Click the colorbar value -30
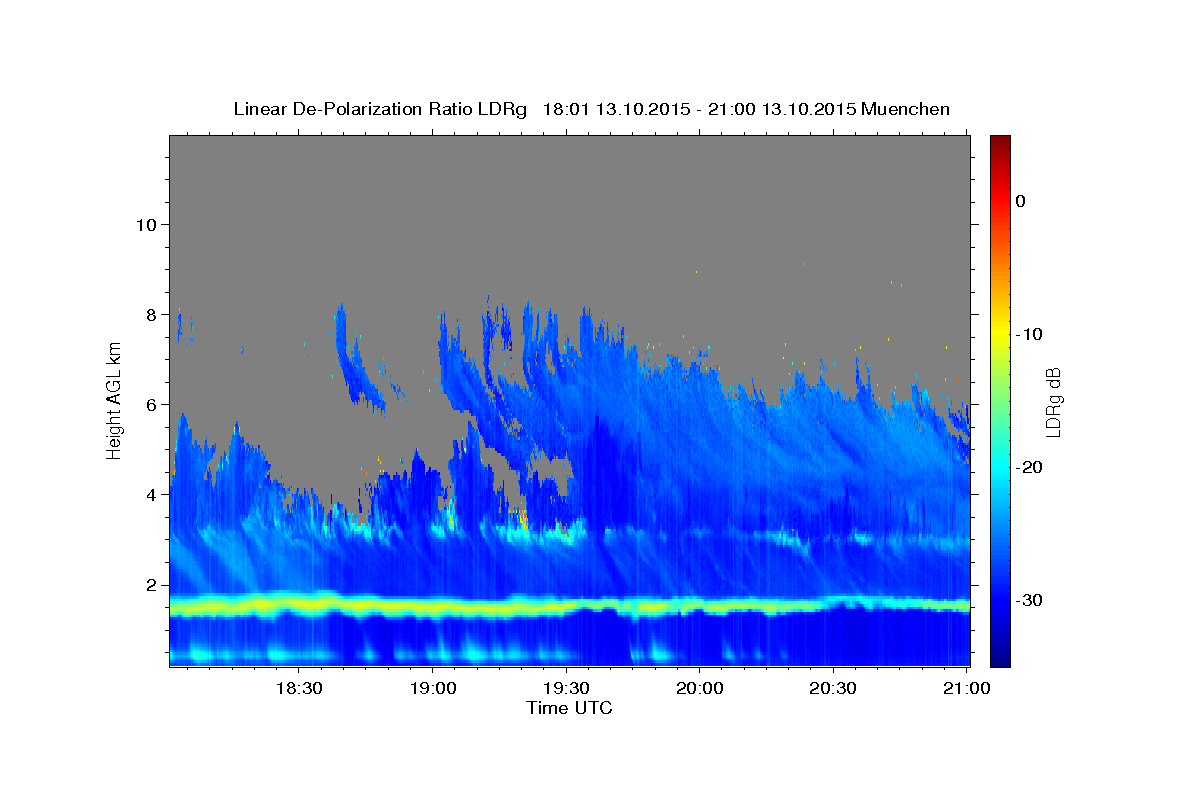This screenshot has height=800, width=1200. [x=1029, y=600]
